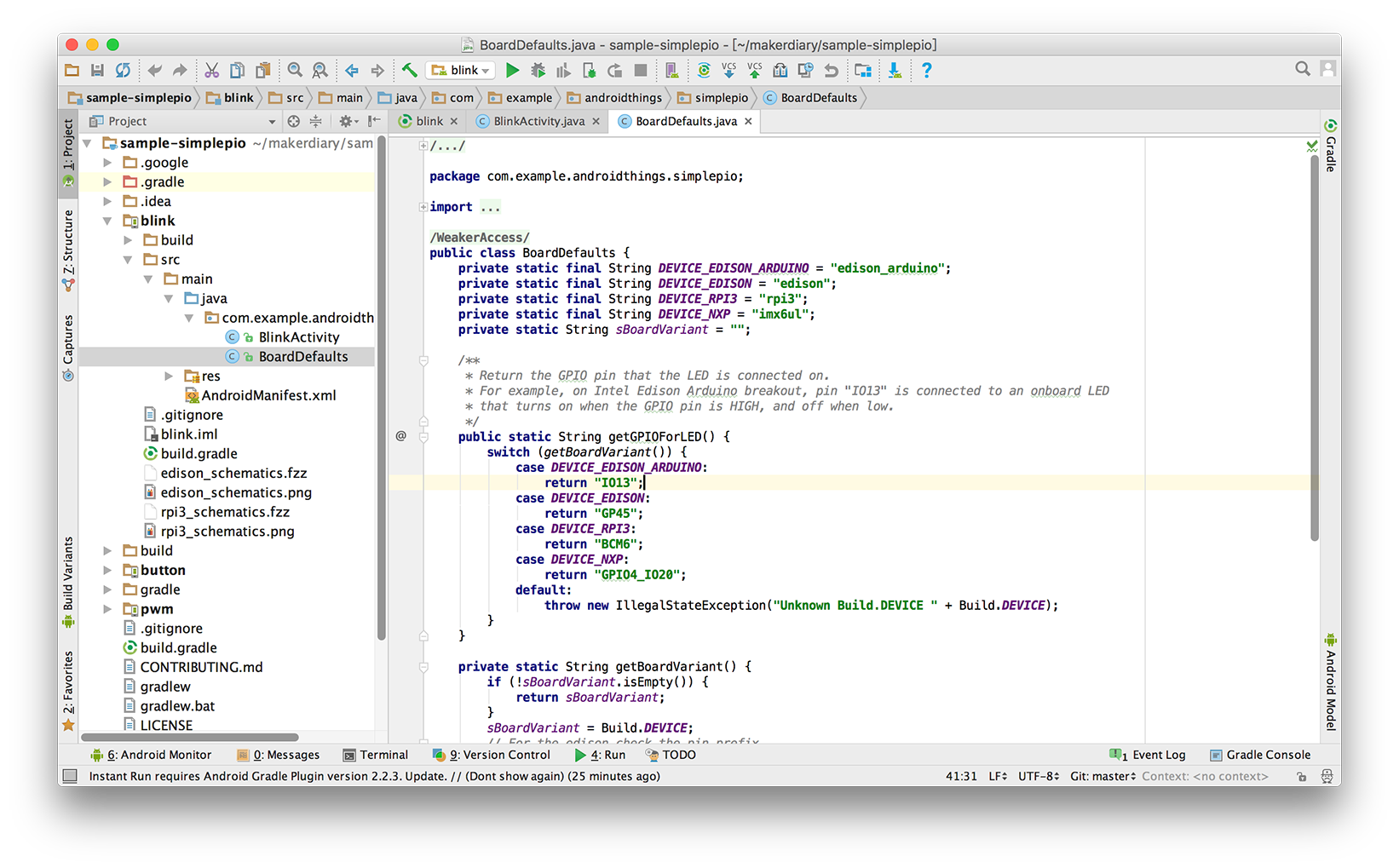The width and height of the screenshot is (1399, 868).
Task: Click the Synchronize icon
Action: coord(123,71)
